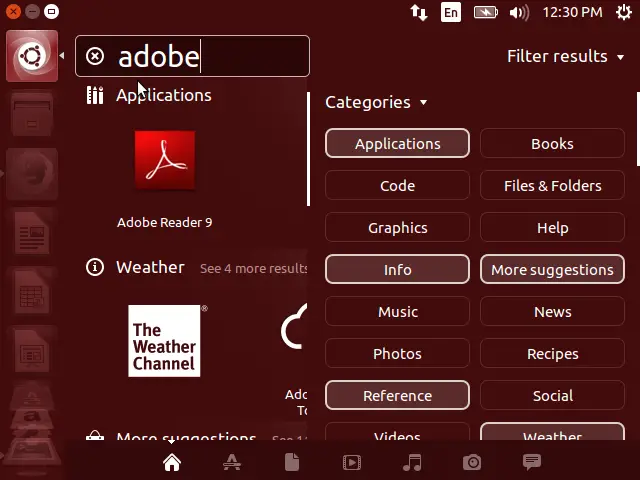
Task: Open the 12:30 PM clock menu
Action: pos(572,12)
